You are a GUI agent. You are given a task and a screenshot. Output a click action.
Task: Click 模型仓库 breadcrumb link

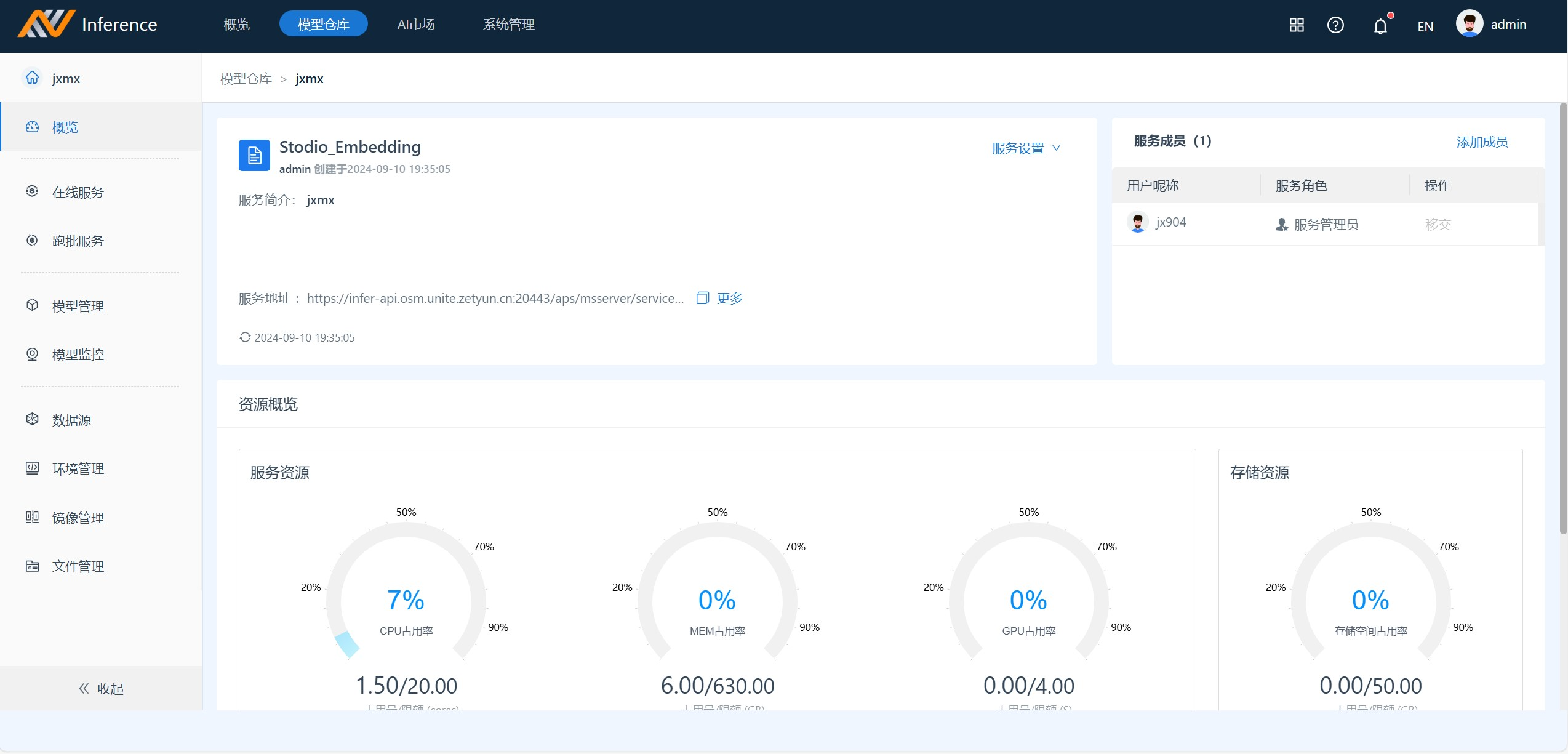click(246, 79)
